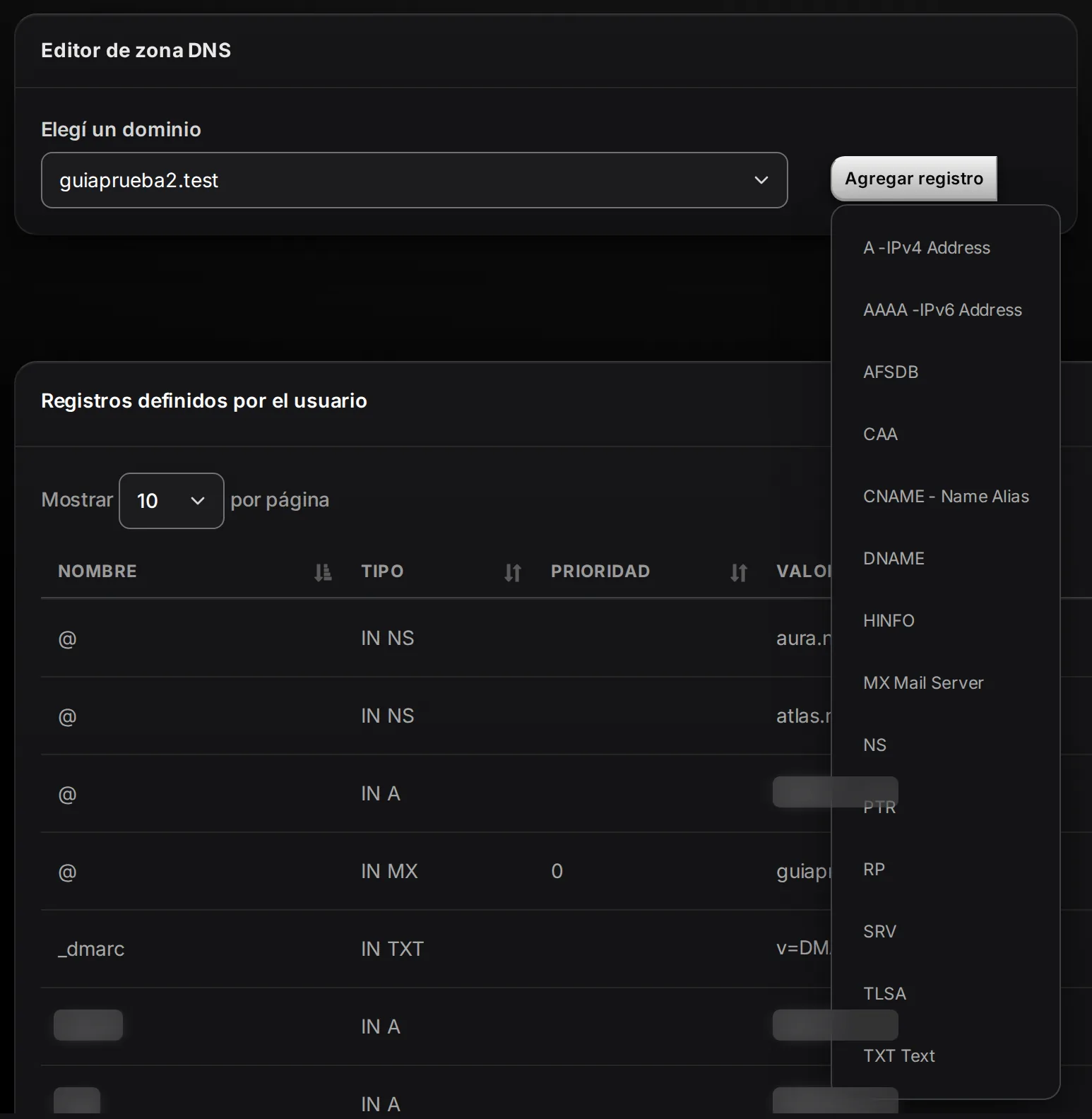This screenshot has width=1092, height=1119.
Task: Open the guiaprueba2.test domain dropdown
Action: click(415, 180)
